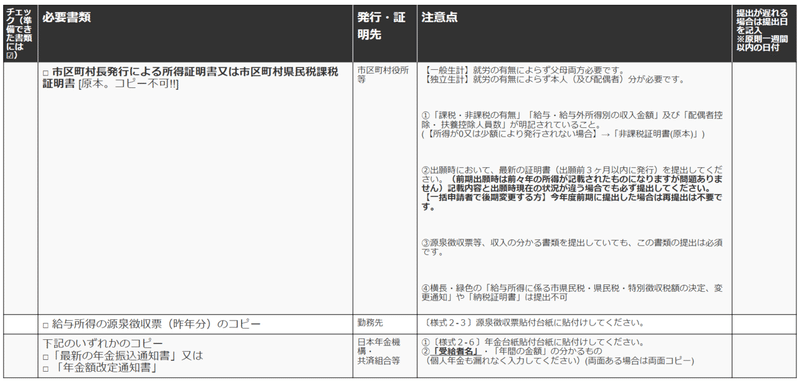Image resolution: width=800 pixels, height=381 pixels.
Task: Click the text ※原則一週間以内の日付 in the header
Action: (x=762, y=43)
